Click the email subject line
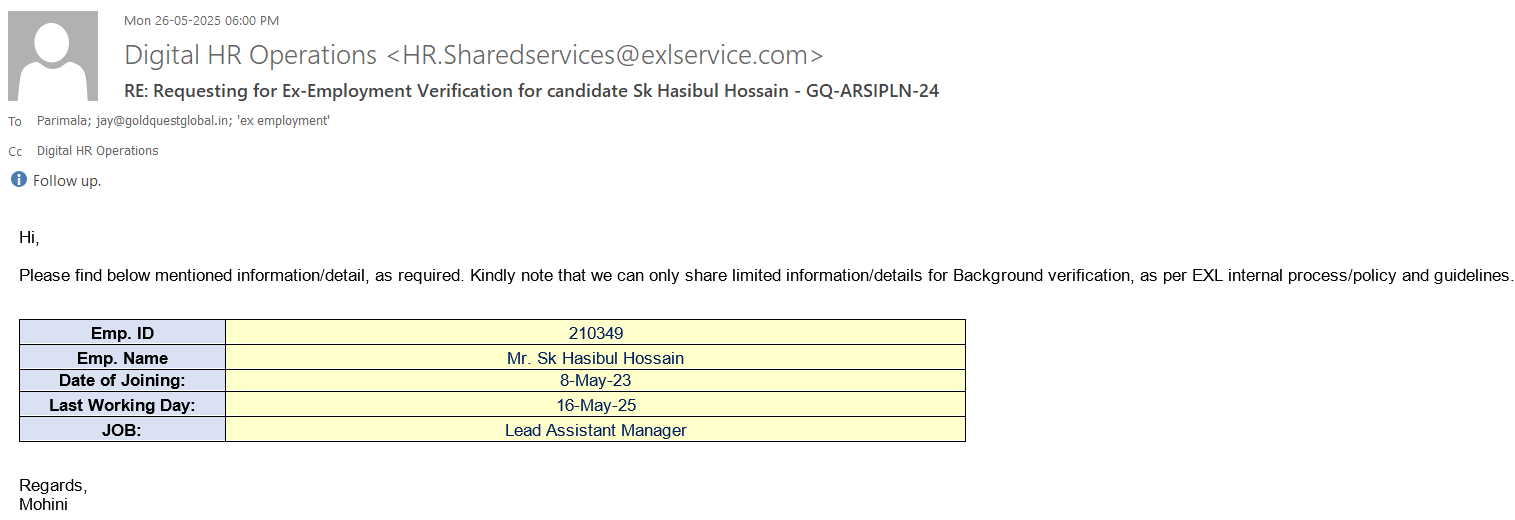This screenshot has height=520, width=1515. pyautogui.click(x=531, y=91)
